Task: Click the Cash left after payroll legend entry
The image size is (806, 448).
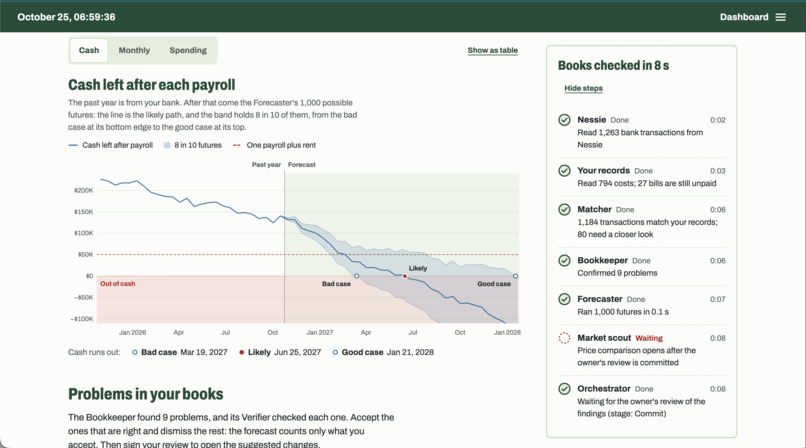Action: click(111, 145)
